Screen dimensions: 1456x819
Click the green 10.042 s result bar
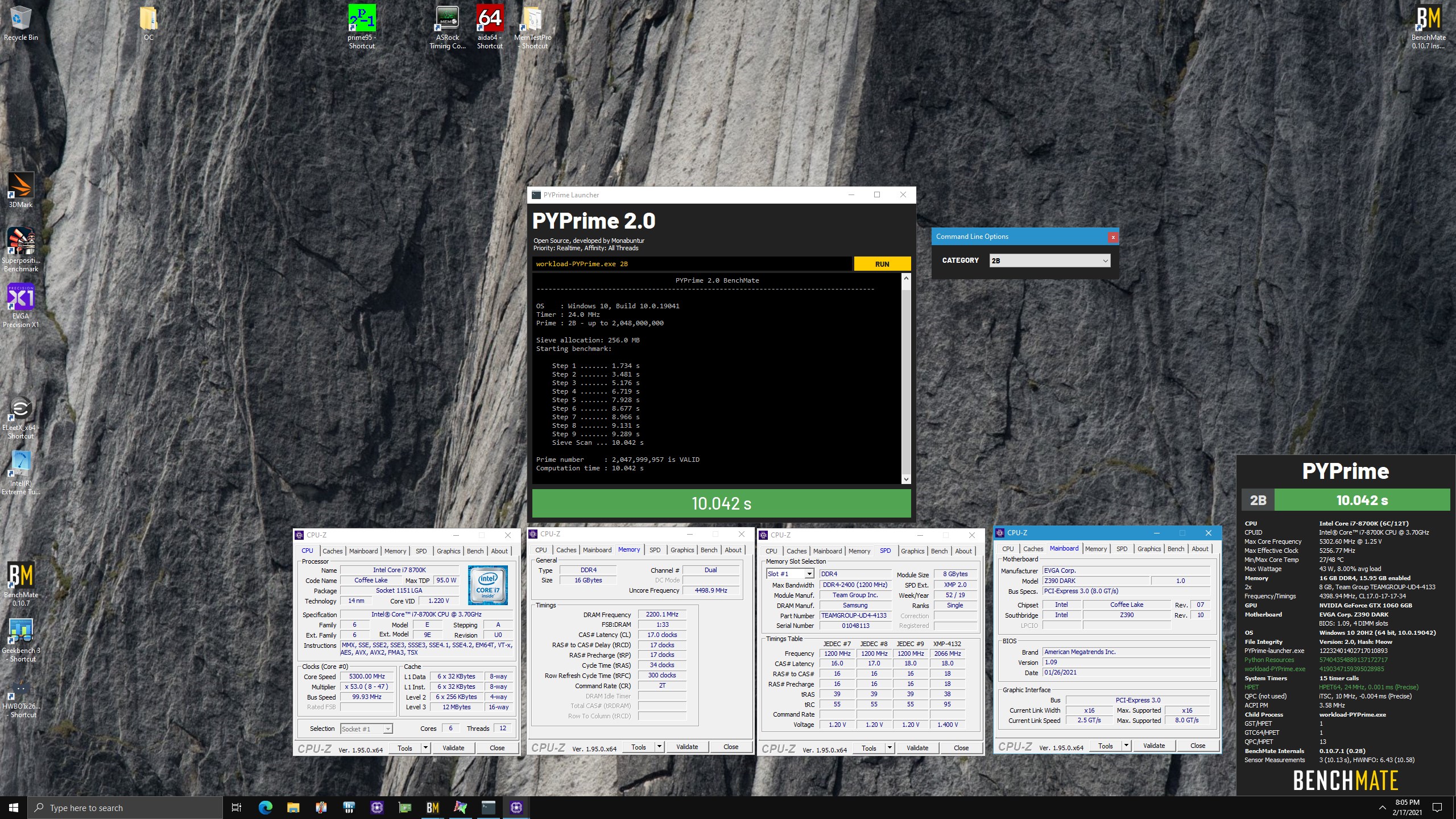point(721,503)
